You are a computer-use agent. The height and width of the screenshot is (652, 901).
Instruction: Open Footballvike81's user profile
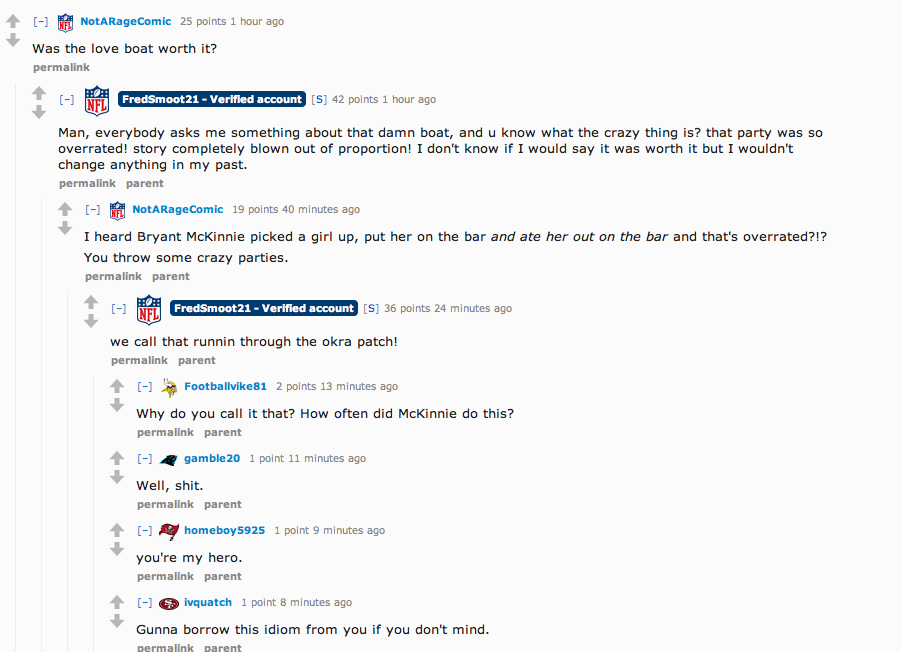coord(225,387)
